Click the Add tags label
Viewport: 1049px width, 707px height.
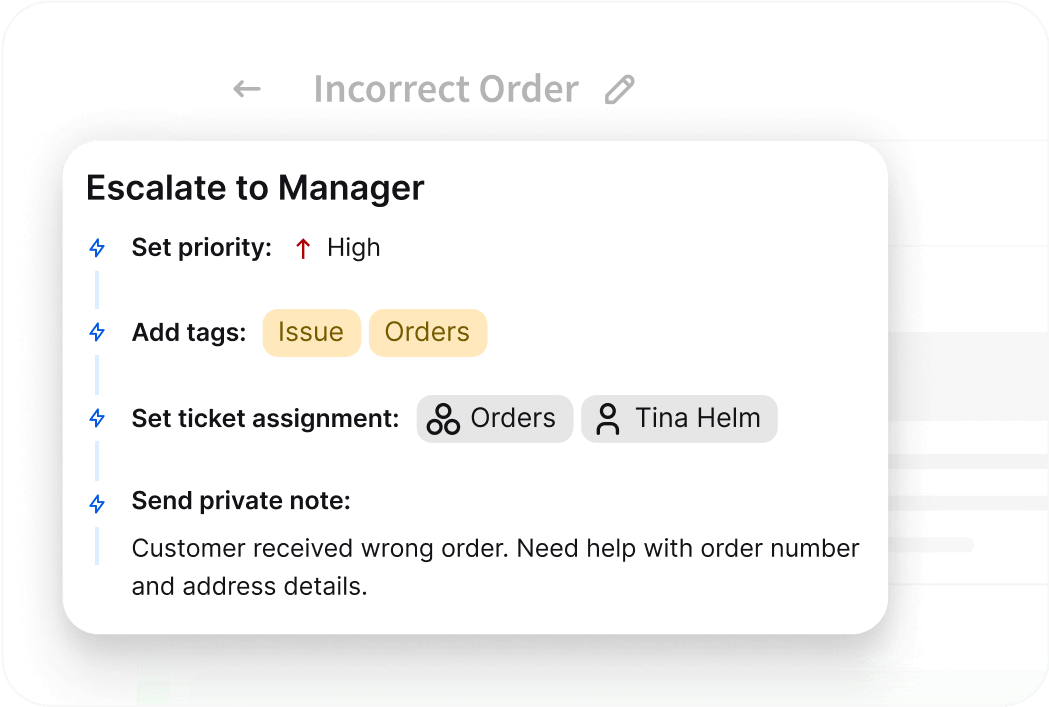[188, 332]
